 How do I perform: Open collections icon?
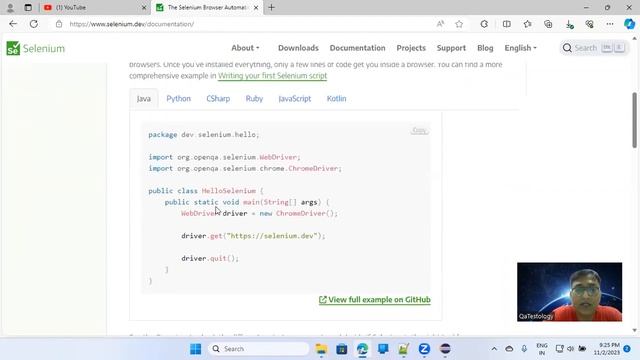click(548, 24)
